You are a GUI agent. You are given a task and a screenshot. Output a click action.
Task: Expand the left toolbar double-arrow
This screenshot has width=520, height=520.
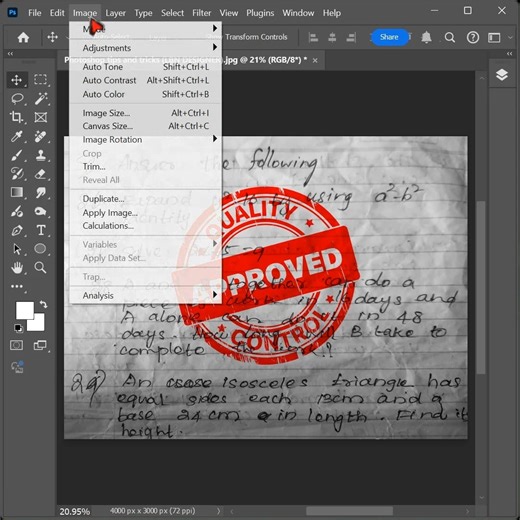pos(10,54)
